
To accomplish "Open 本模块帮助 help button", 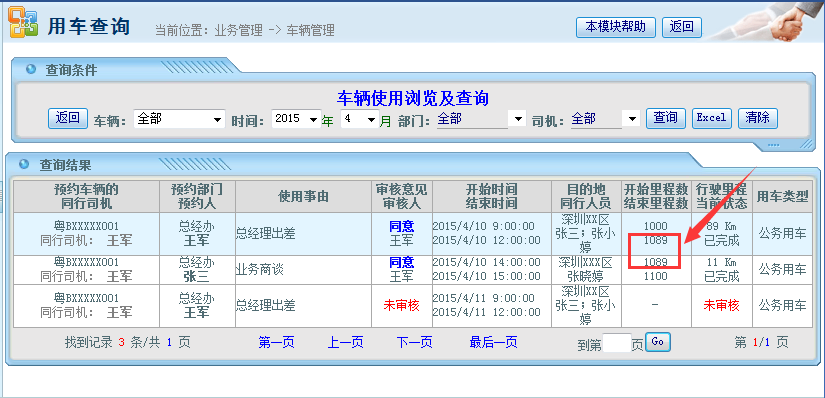I will pos(616,27).
